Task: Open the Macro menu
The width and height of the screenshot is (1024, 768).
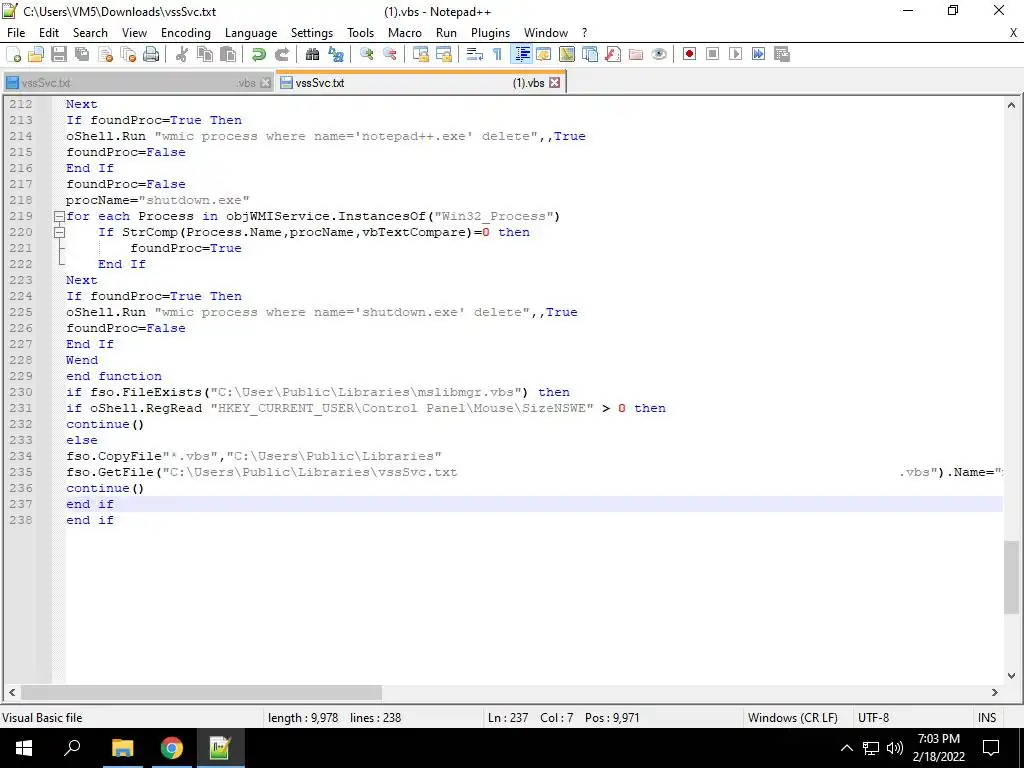Action: 405,33
